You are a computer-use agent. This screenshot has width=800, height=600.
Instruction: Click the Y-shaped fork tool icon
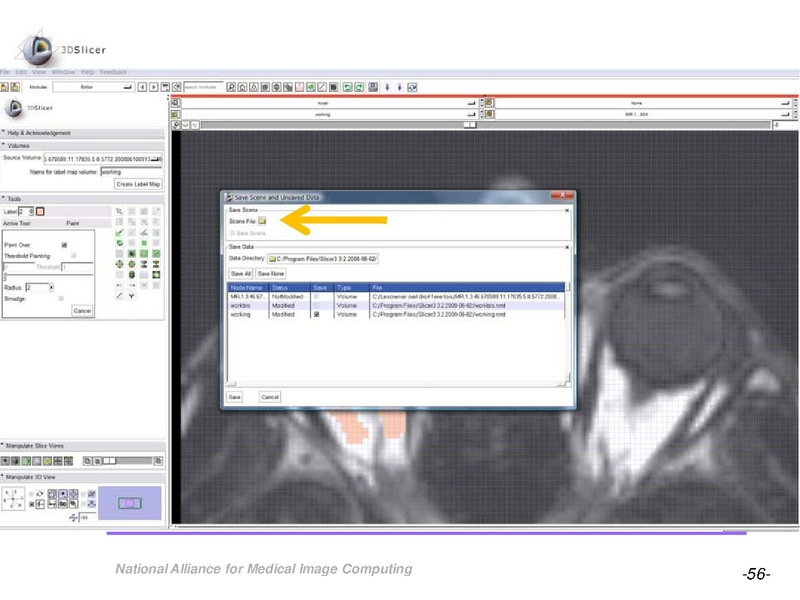[132, 296]
